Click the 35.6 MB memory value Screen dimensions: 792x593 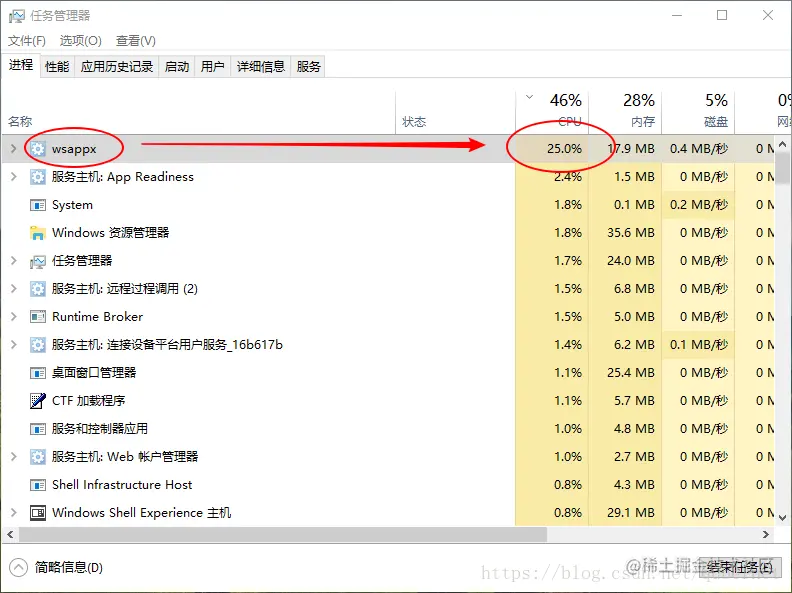[630, 233]
